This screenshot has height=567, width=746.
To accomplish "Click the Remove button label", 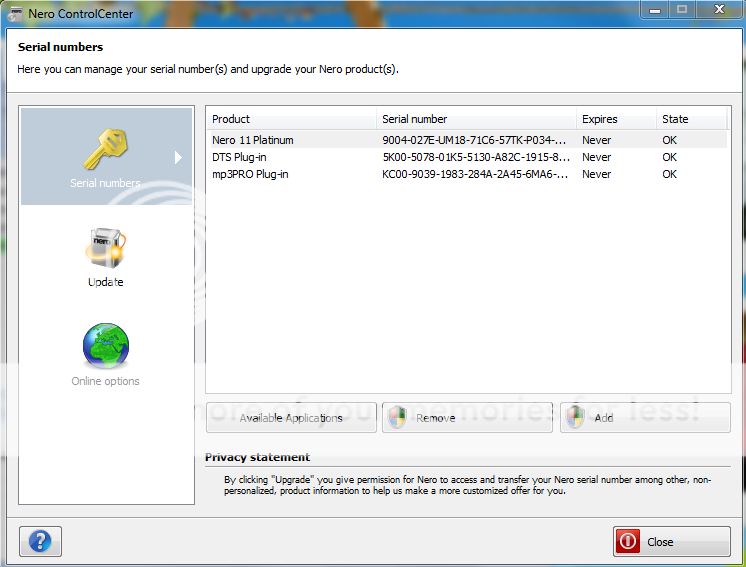I will click(435, 418).
